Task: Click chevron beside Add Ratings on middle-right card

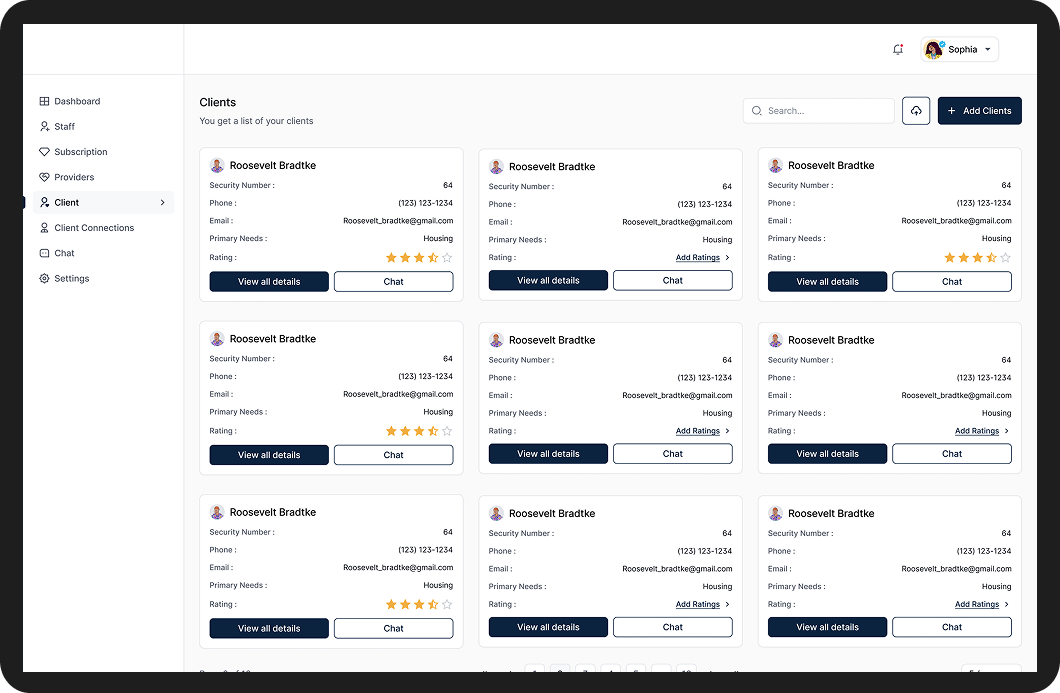Action: (1007, 431)
